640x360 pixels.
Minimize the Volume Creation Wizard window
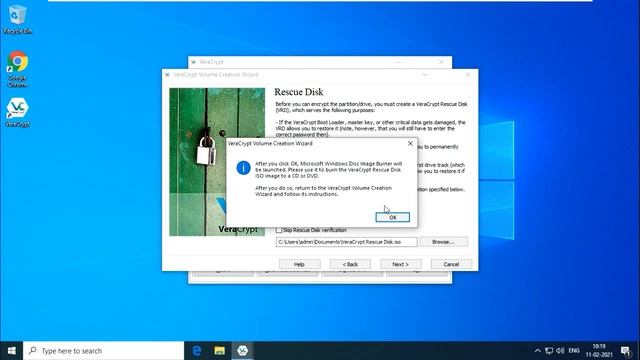click(x=425, y=75)
